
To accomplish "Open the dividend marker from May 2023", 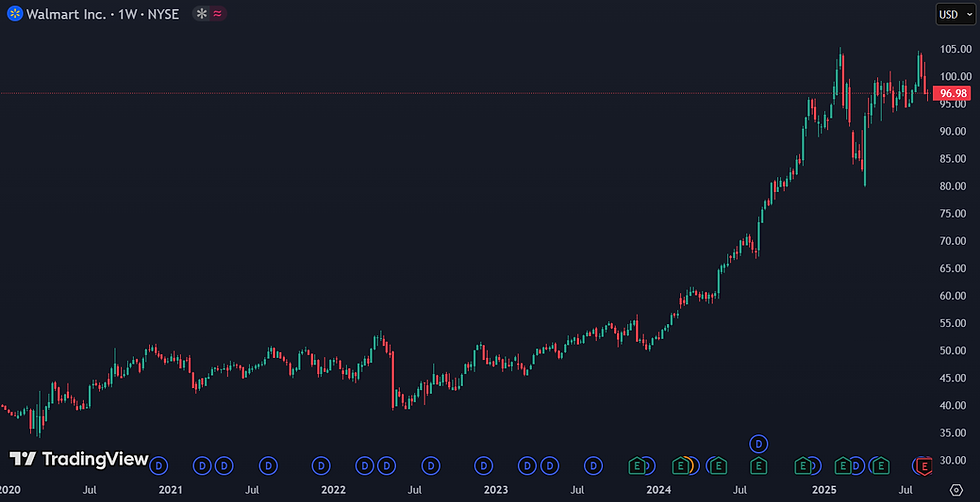I will [x=549, y=465].
